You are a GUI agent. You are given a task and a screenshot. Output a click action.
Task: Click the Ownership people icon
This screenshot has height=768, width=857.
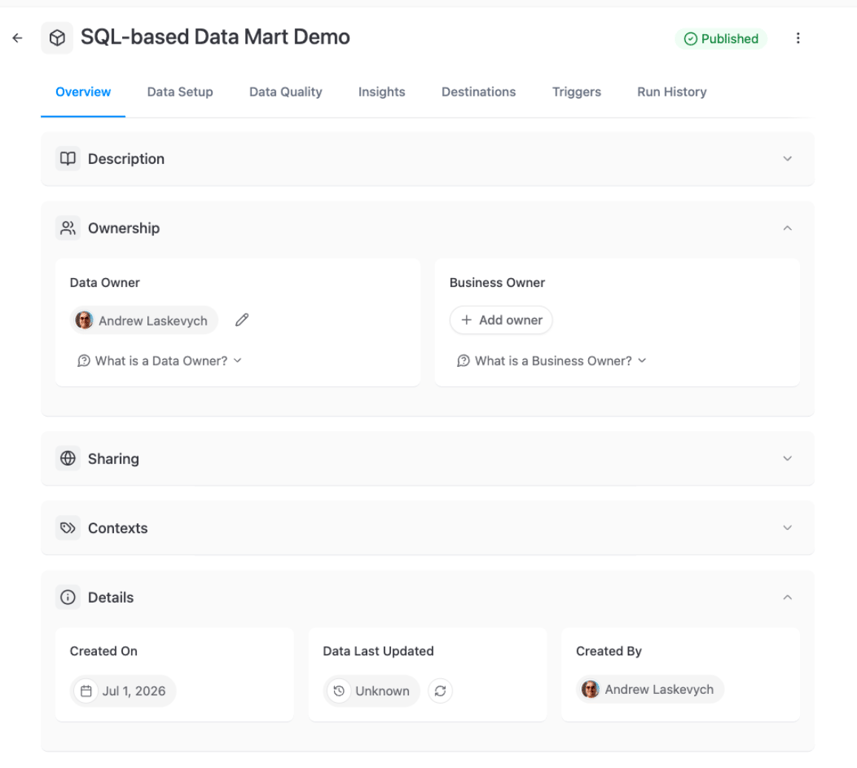pyautogui.click(x=68, y=228)
